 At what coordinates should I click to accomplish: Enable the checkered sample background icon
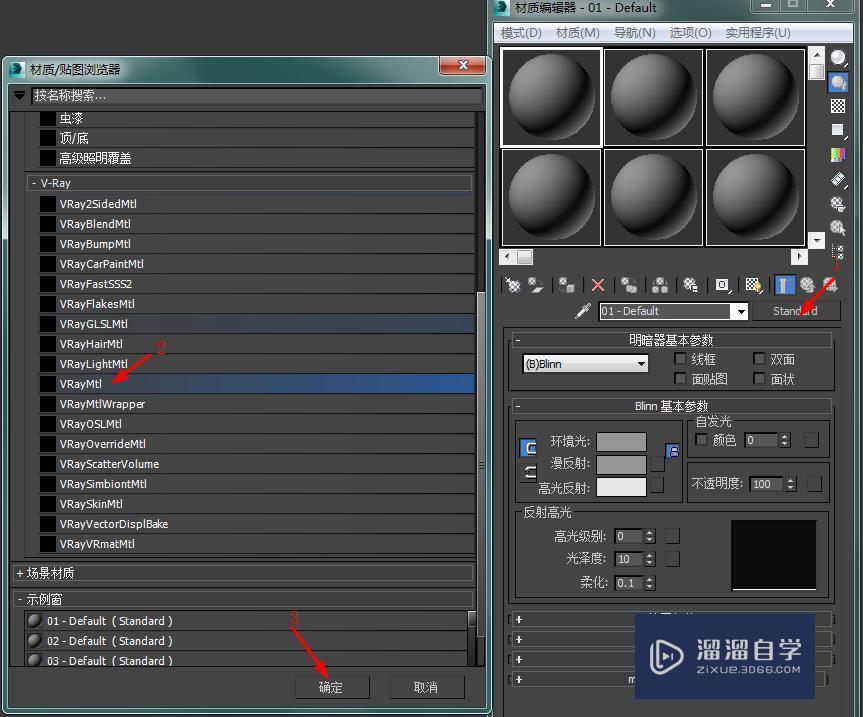(x=838, y=107)
